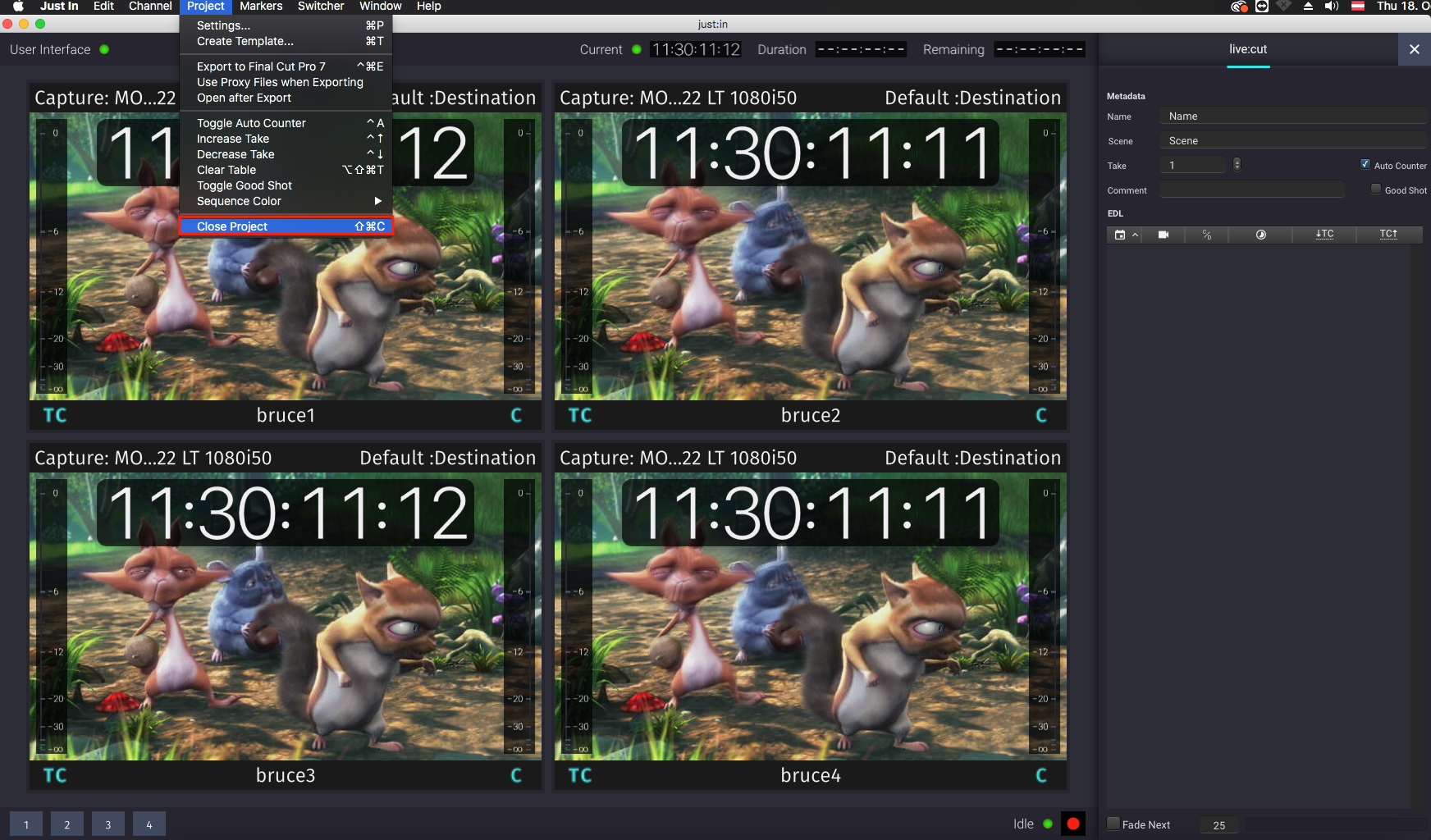This screenshot has height=840, width=1431.
Task: Choose Open after Export entry
Action: coord(286,98)
